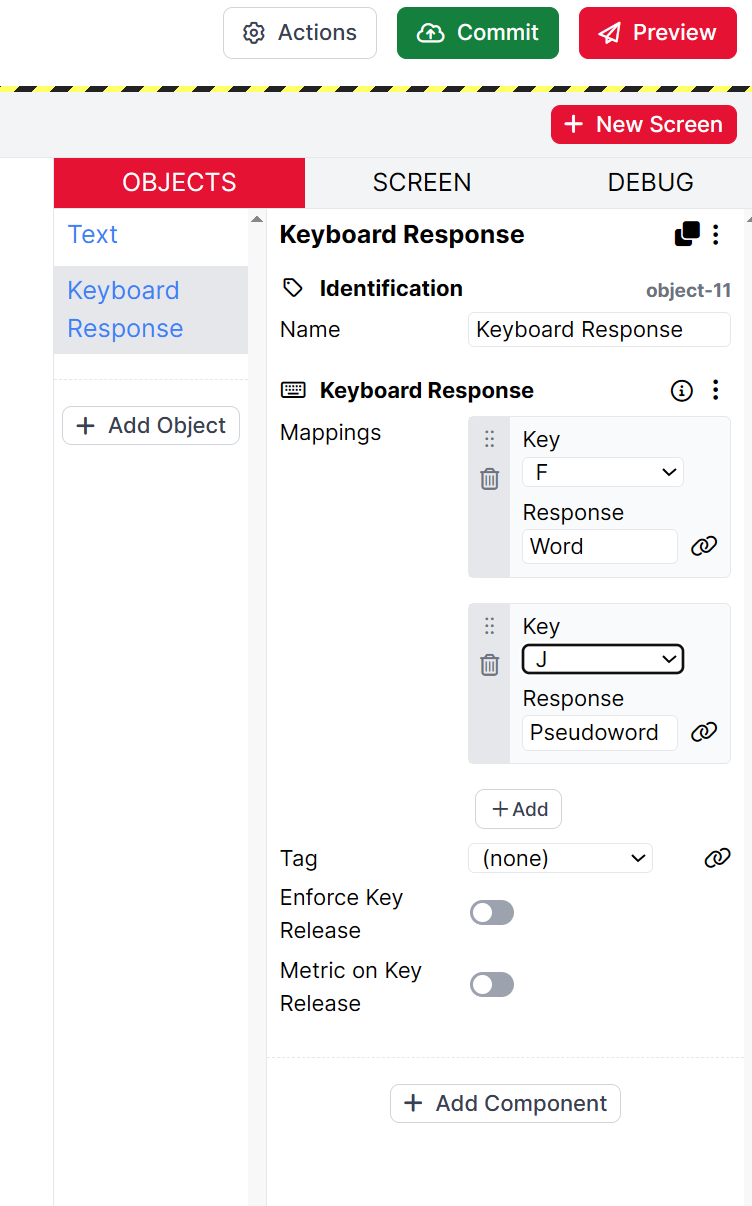752x1206 pixels.
Task: Click the Keyboard Response info icon
Action: 682,391
